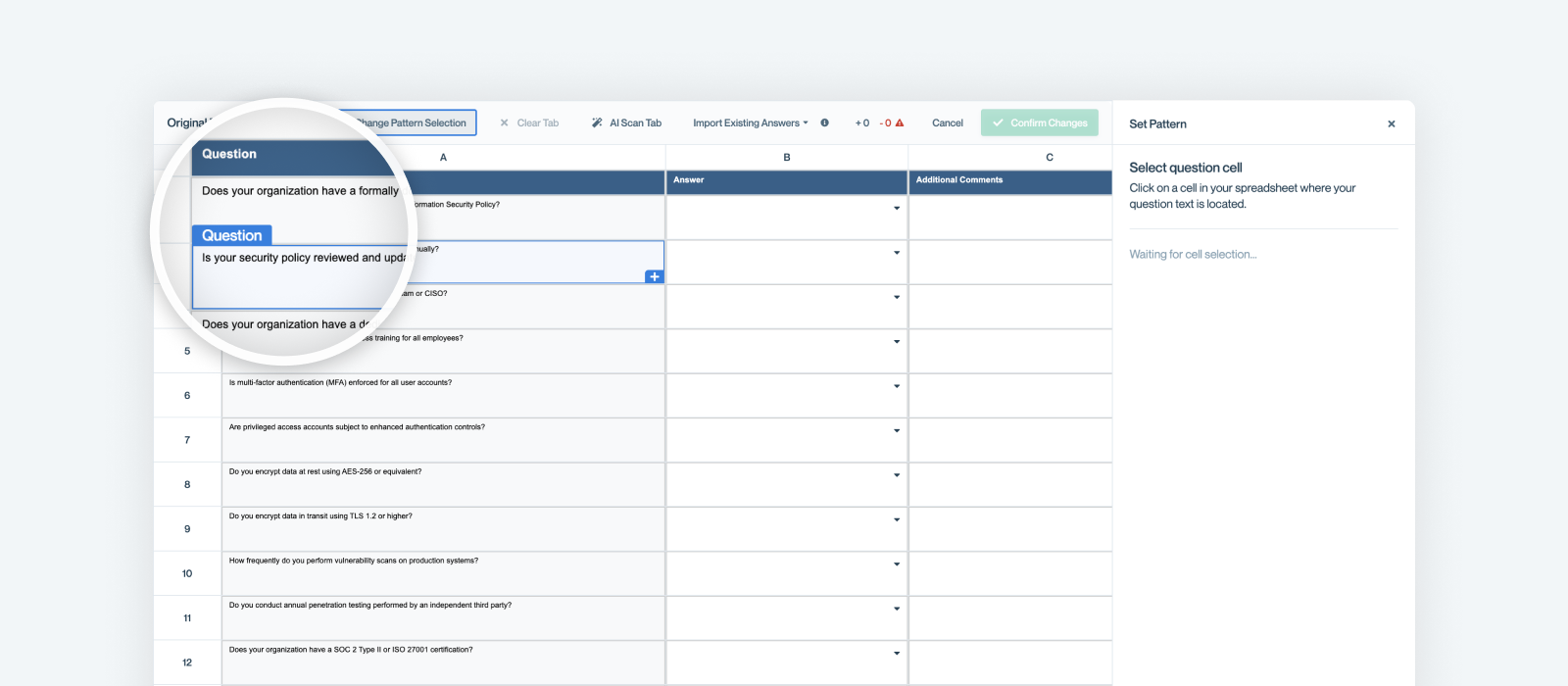Click the Change Pattern Selection button
This screenshot has height=686, width=1568.
coord(412,122)
